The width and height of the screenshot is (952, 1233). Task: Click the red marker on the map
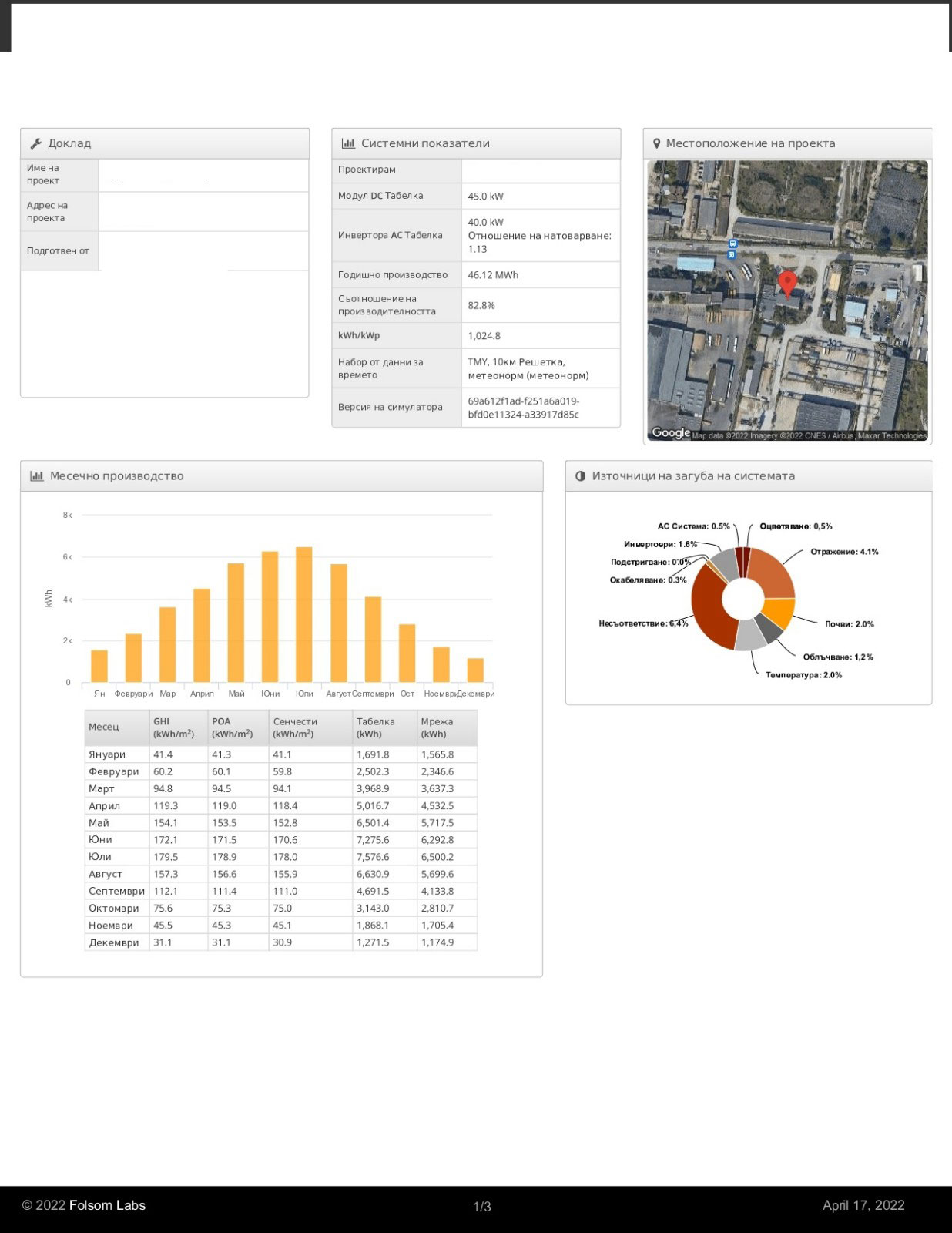point(787,284)
